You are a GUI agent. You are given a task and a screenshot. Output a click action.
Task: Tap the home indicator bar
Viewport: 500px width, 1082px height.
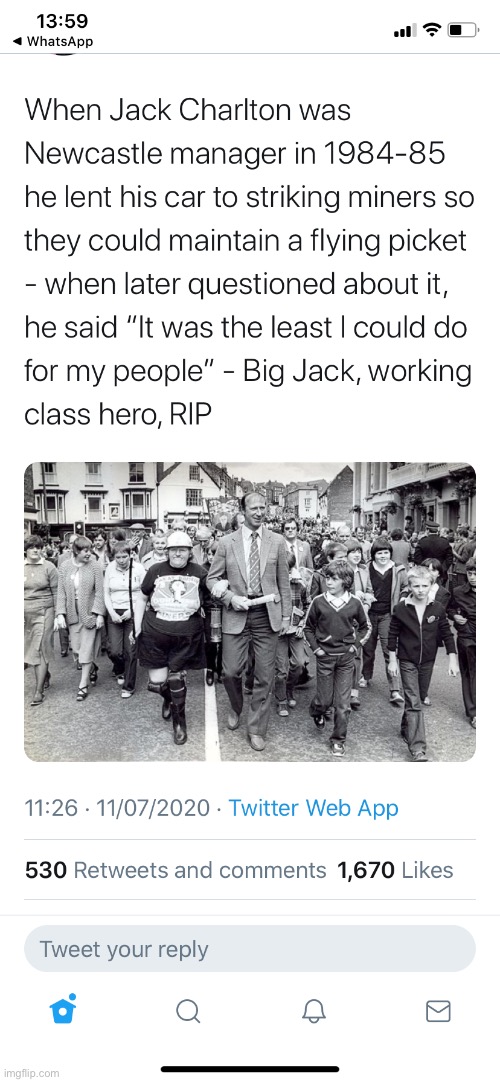[250, 1070]
